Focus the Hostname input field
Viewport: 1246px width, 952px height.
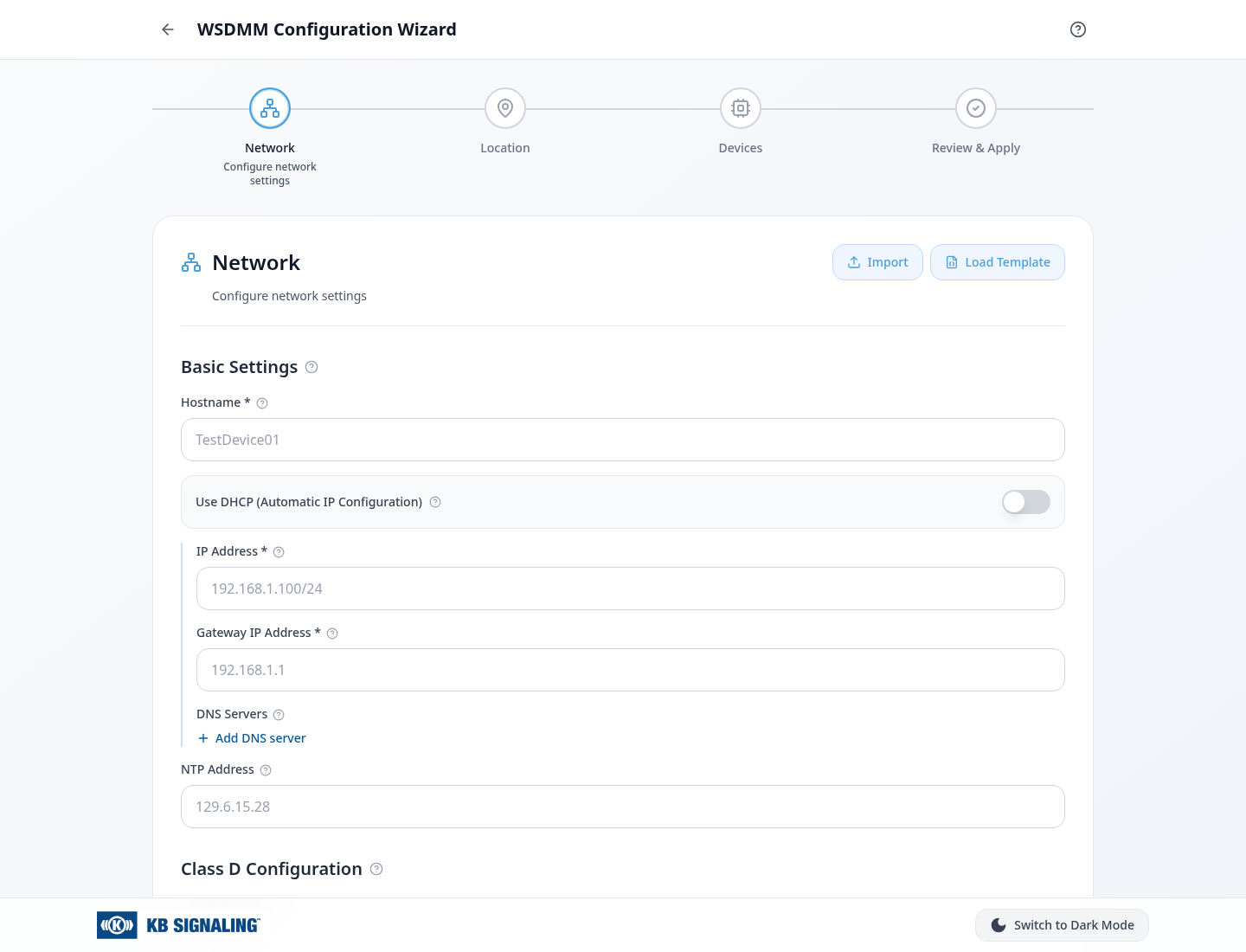(x=623, y=440)
